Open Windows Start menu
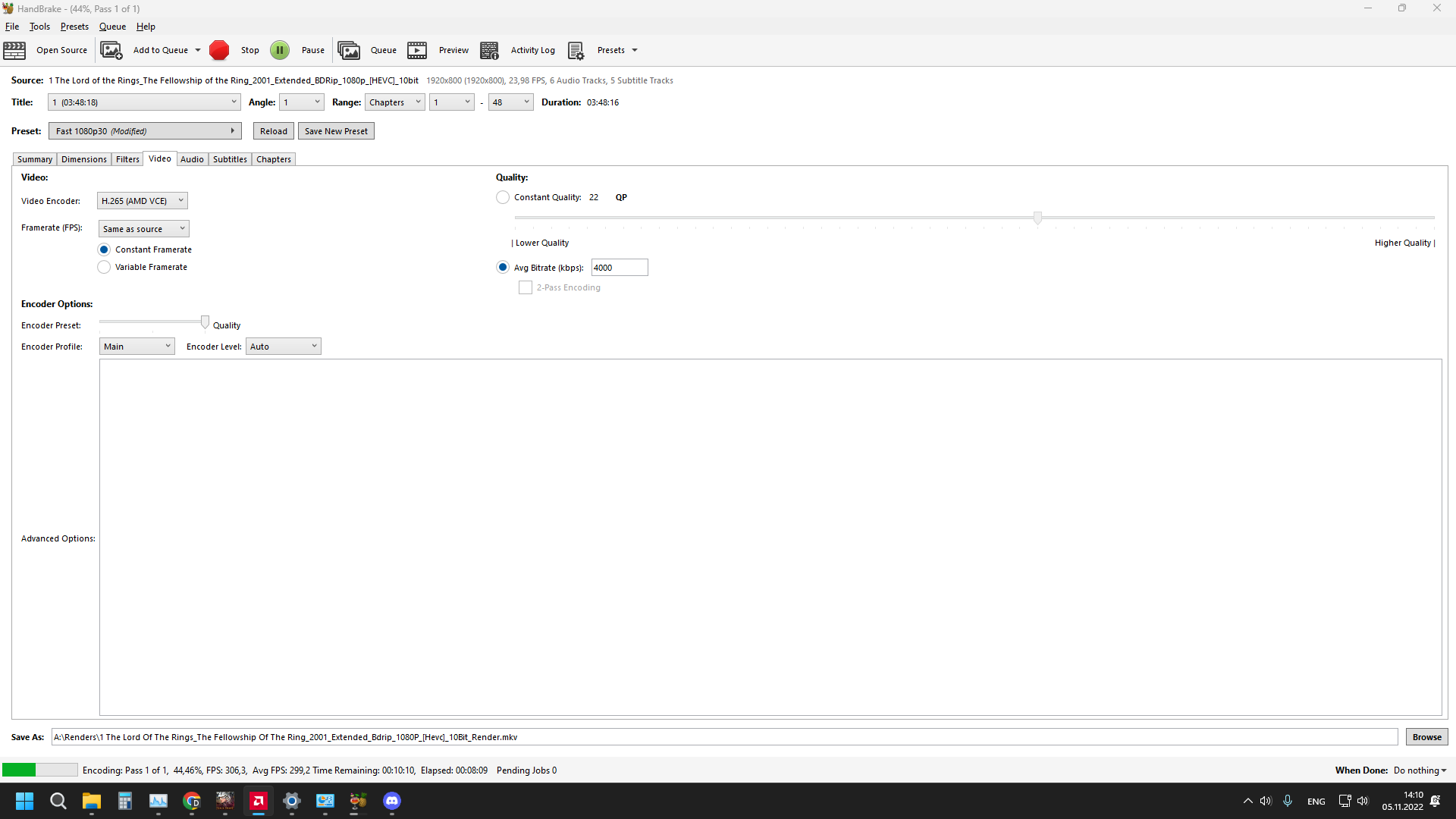Viewport: 1456px width, 819px height. click(x=24, y=801)
